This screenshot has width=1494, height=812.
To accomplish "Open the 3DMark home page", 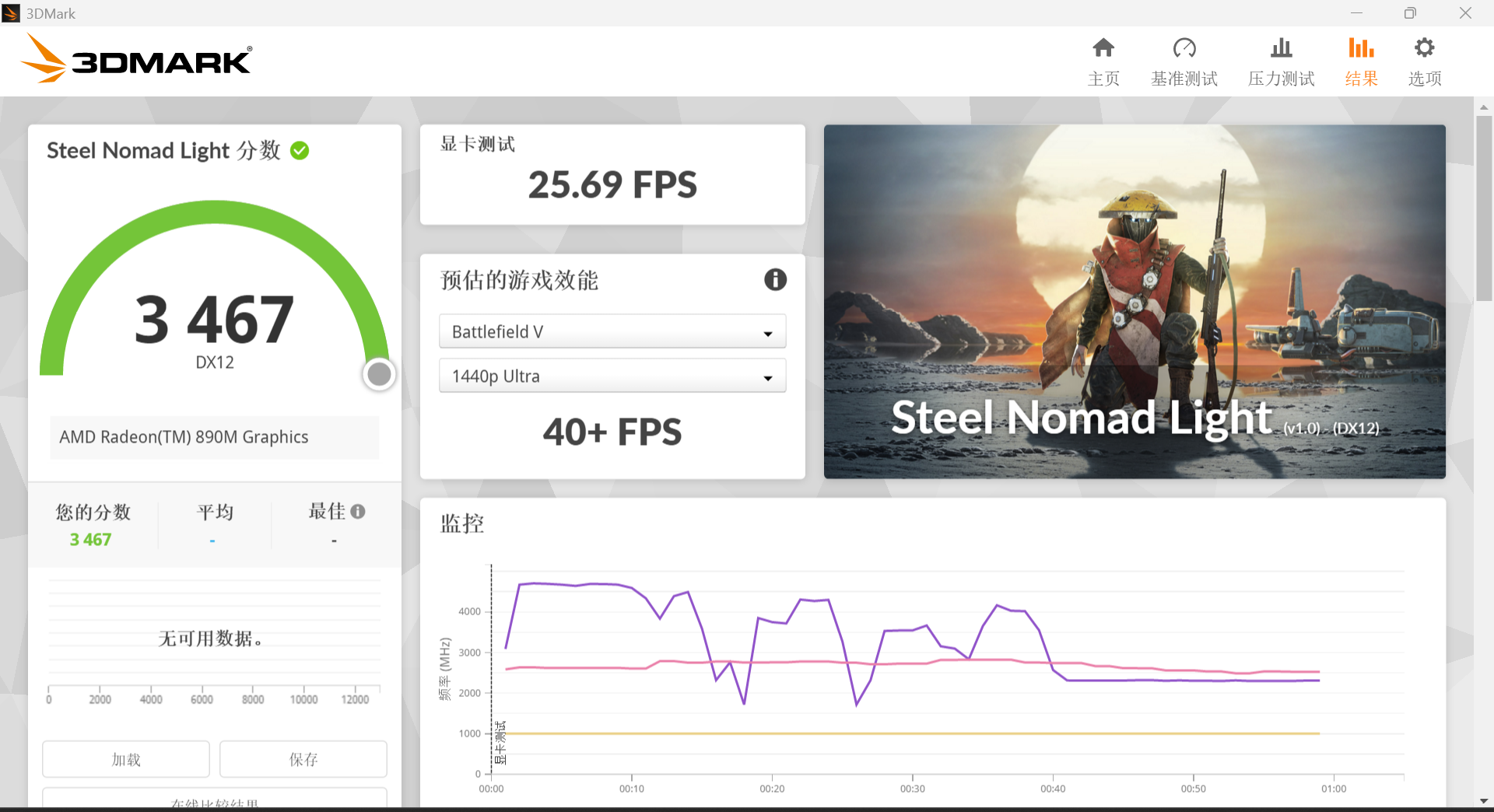I will click(x=1103, y=62).
